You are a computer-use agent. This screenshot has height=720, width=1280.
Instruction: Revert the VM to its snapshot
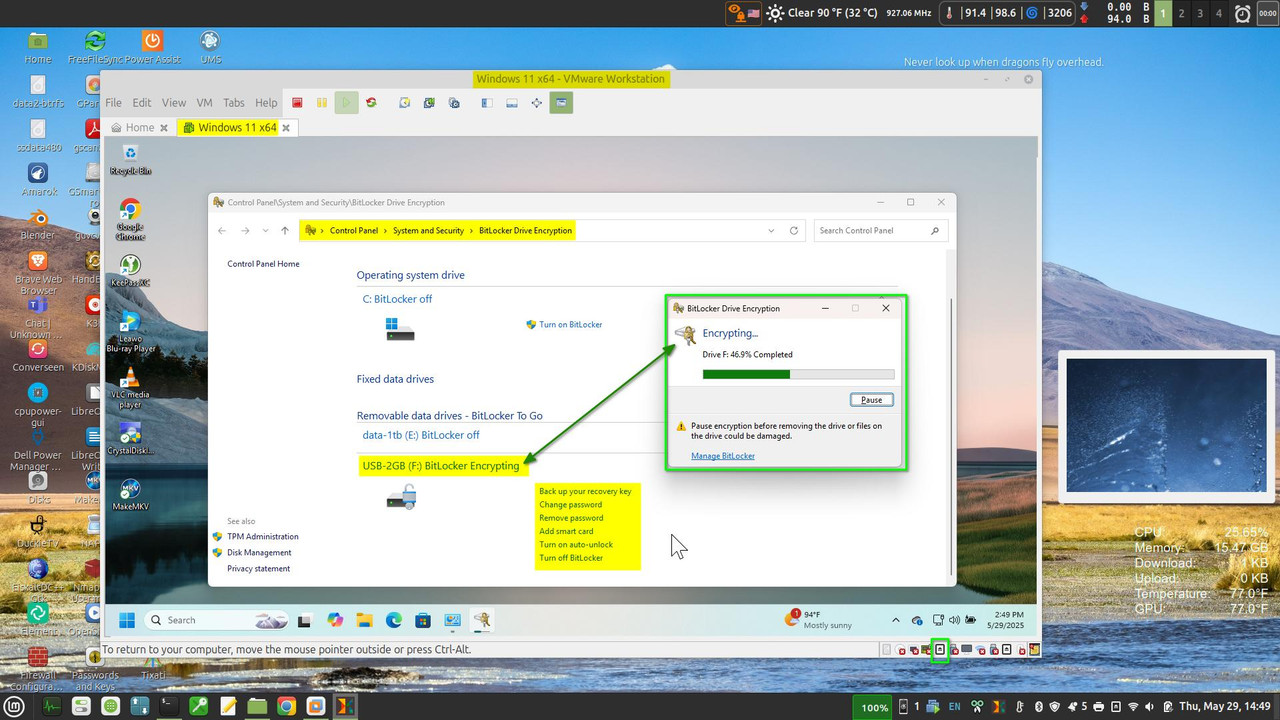click(428, 102)
